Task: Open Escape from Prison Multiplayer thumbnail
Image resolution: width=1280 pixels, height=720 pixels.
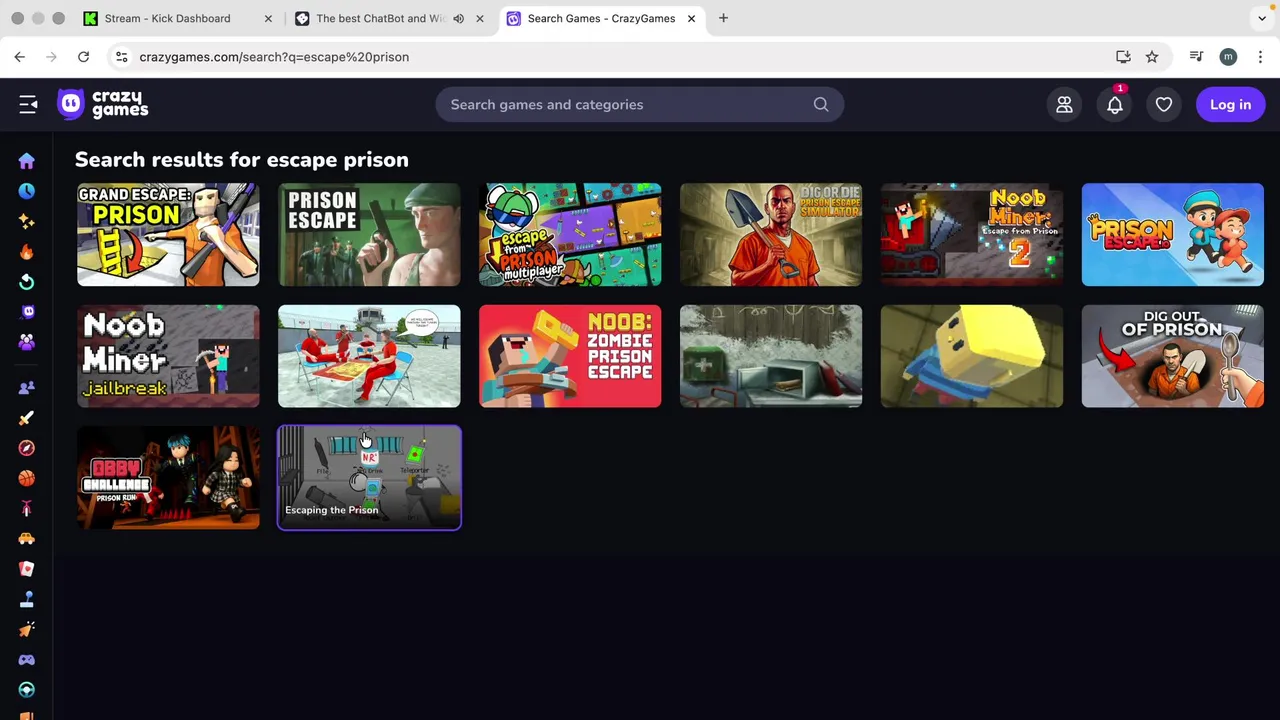Action: coord(570,234)
